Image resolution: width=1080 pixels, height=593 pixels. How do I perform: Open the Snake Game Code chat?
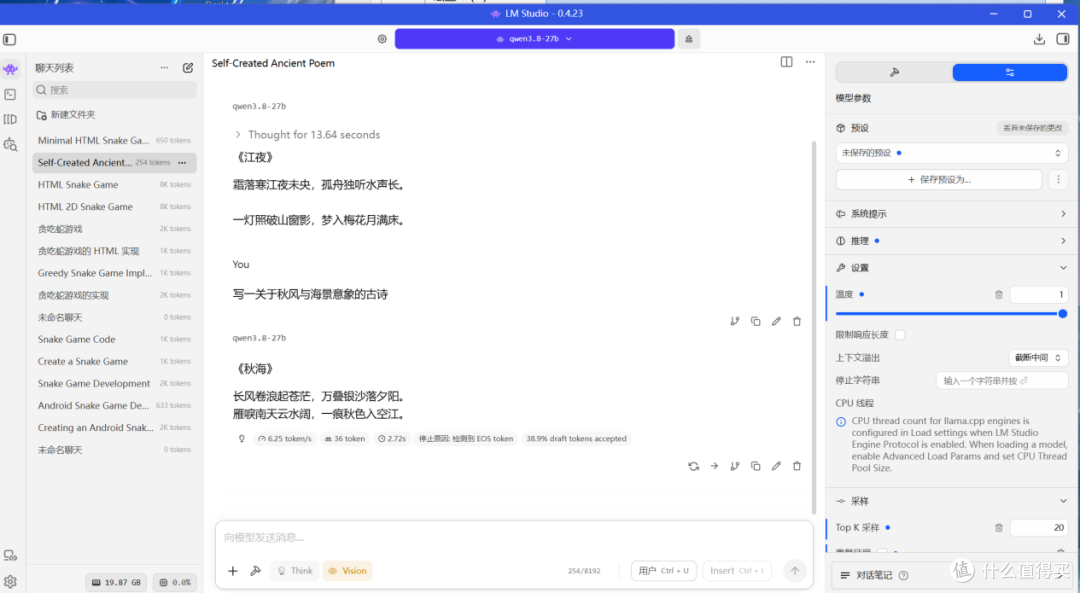pos(114,340)
